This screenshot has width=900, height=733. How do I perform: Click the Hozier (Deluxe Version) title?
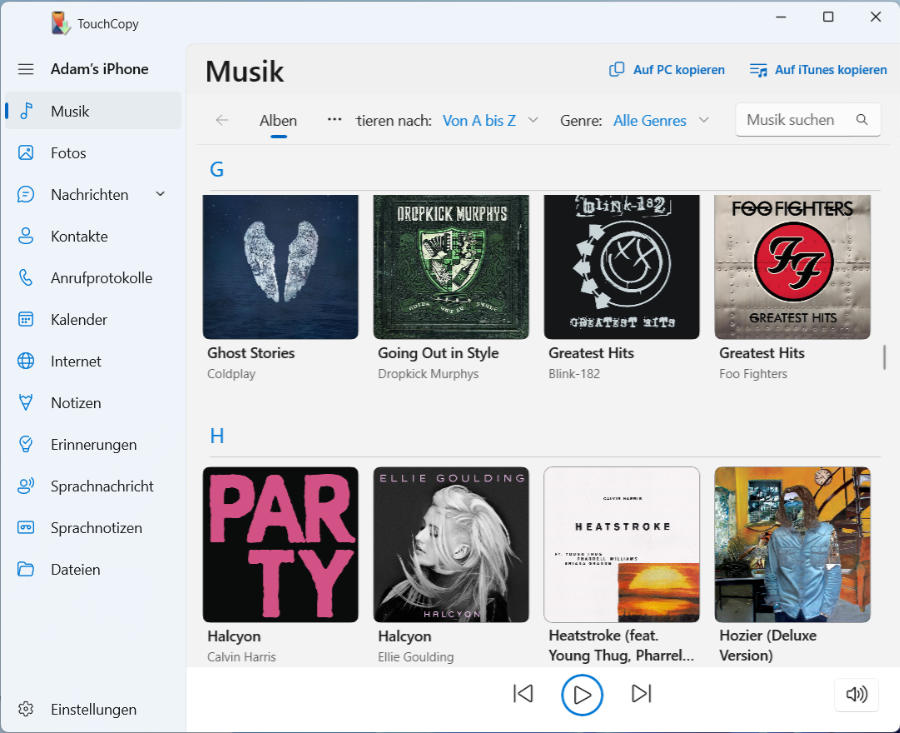tap(768, 645)
